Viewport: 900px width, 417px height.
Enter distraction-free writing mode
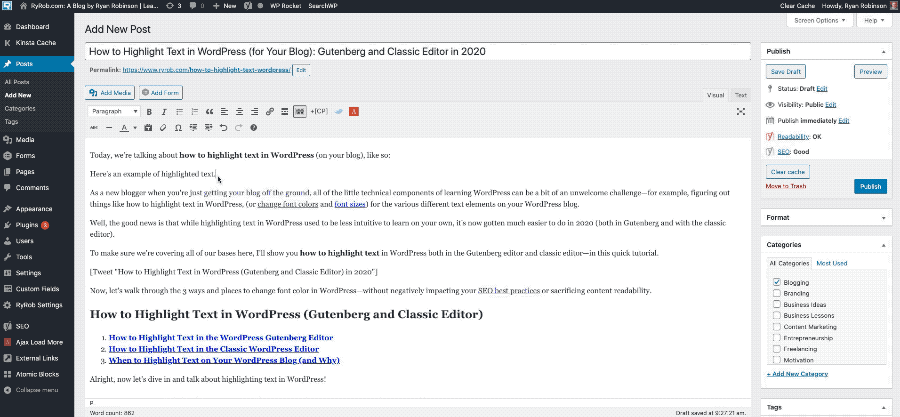tap(741, 112)
